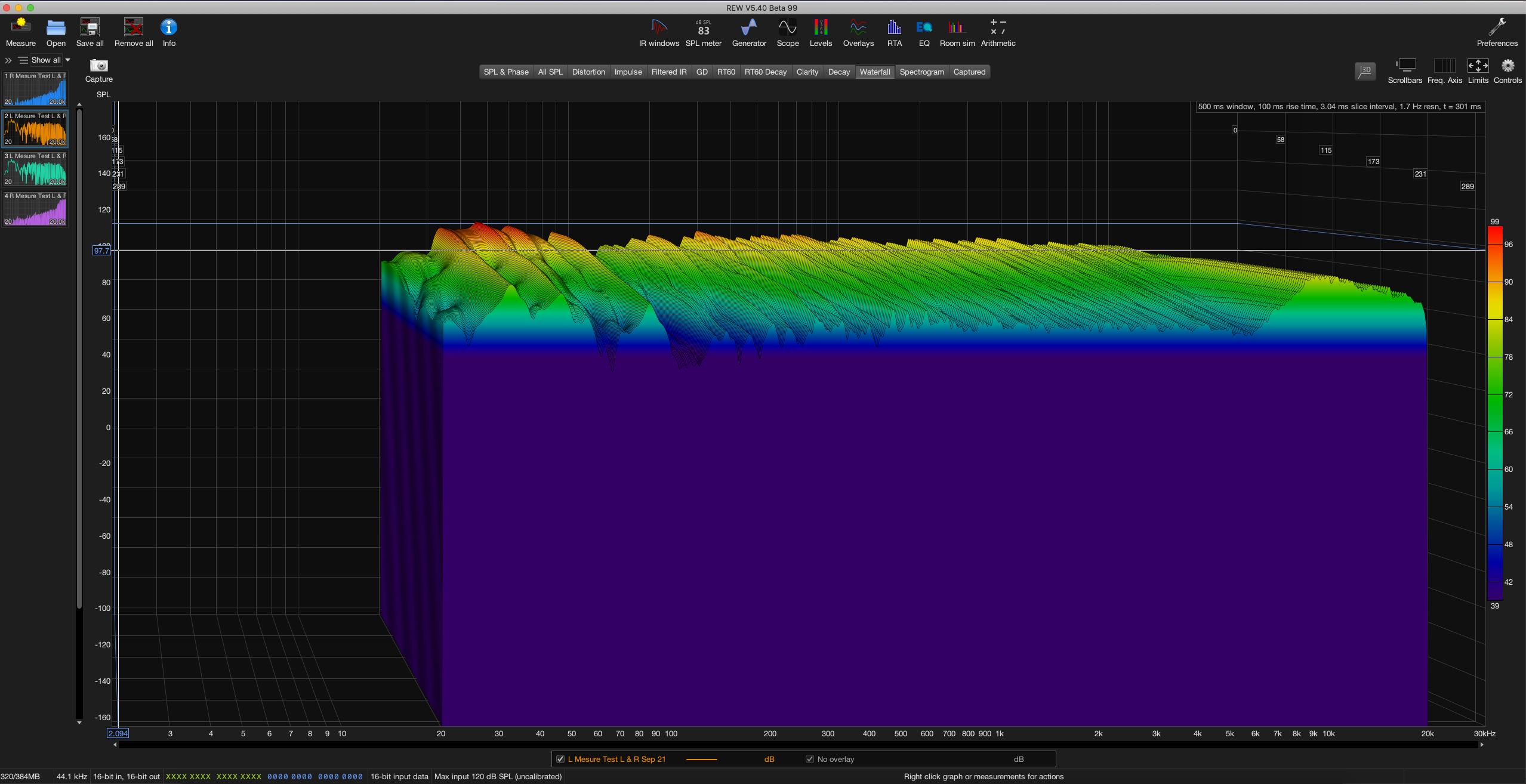Viewport: 1526px width, 784px height.
Task: Click the graph Limits button
Action: point(1478,66)
